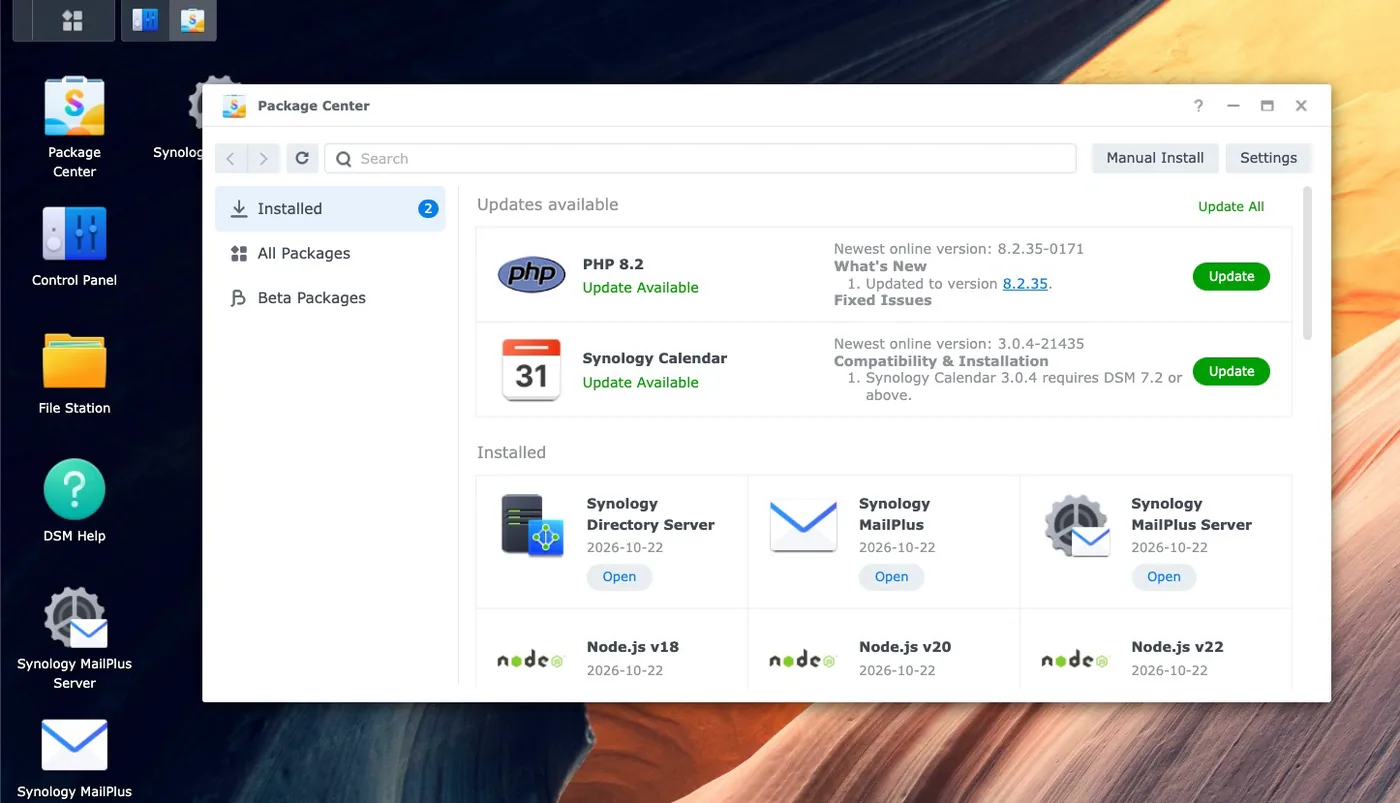This screenshot has width=1400, height=803.
Task: Open Synology MailPlus Server package
Action: (1163, 577)
